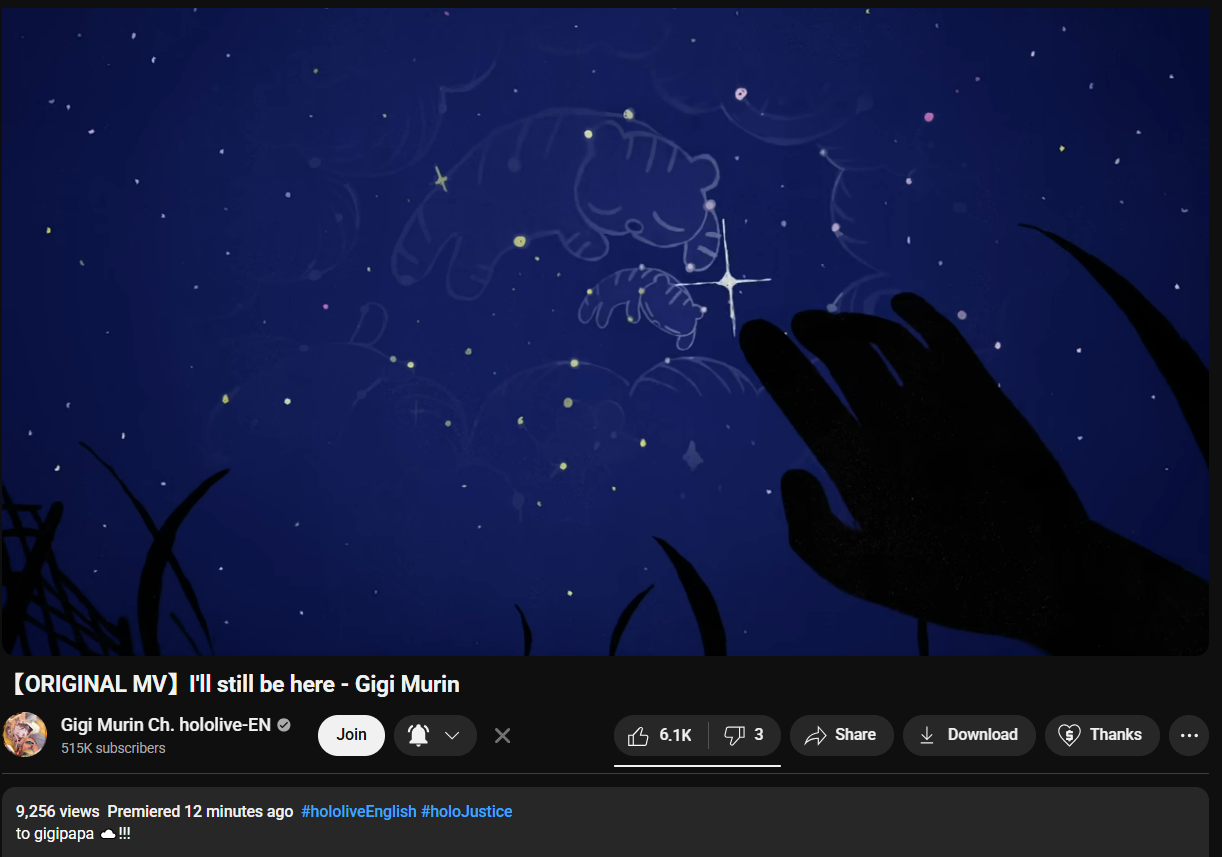Click the video player to pause
Image resolution: width=1222 pixels, height=857 pixels.
(x=605, y=332)
